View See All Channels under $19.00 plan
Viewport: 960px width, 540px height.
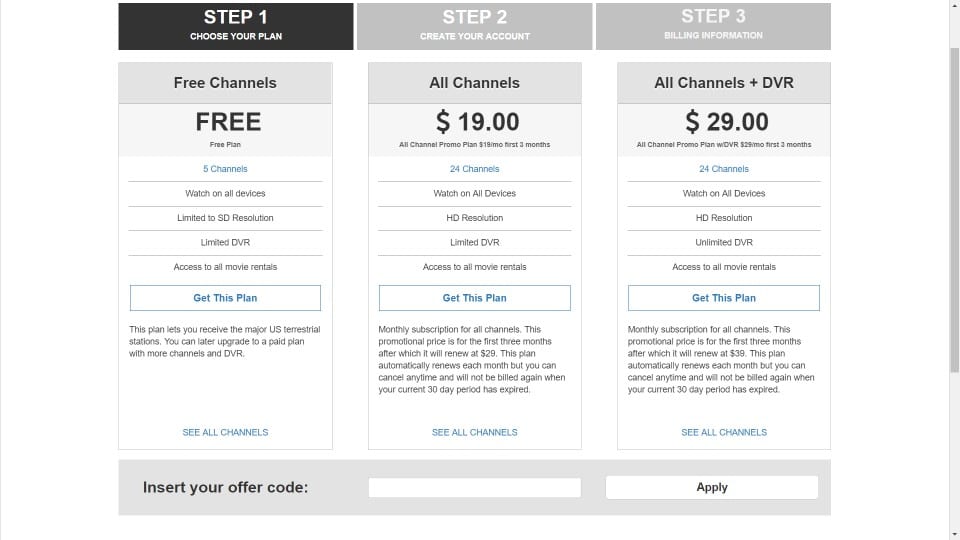click(x=474, y=432)
